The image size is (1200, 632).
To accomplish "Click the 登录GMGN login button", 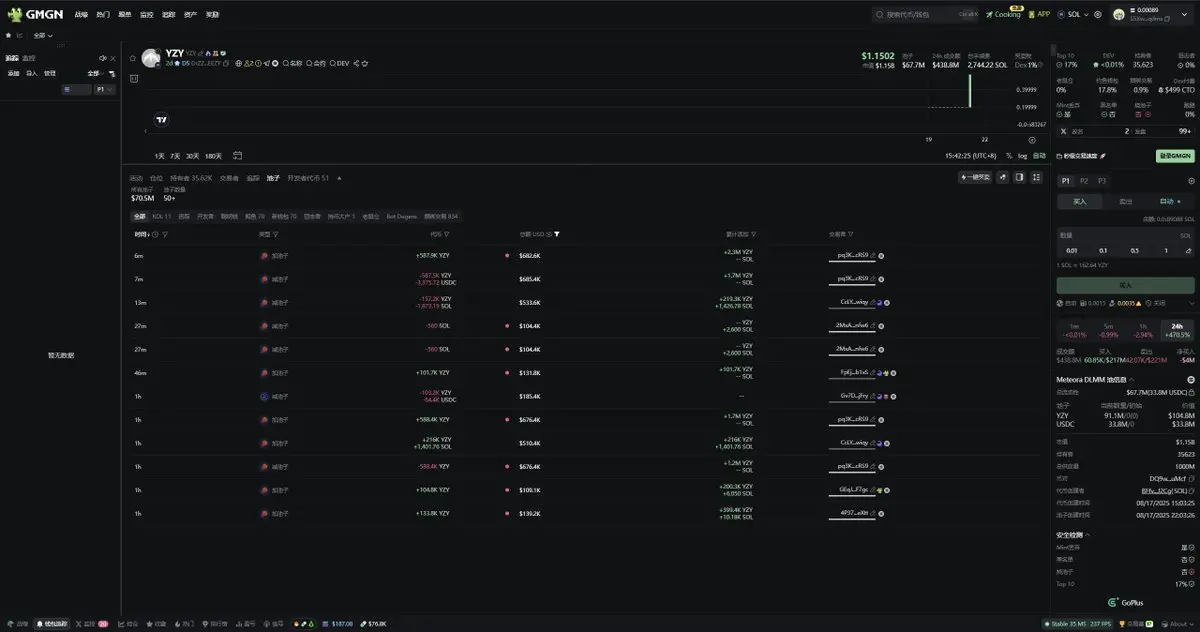I will point(1174,156).
